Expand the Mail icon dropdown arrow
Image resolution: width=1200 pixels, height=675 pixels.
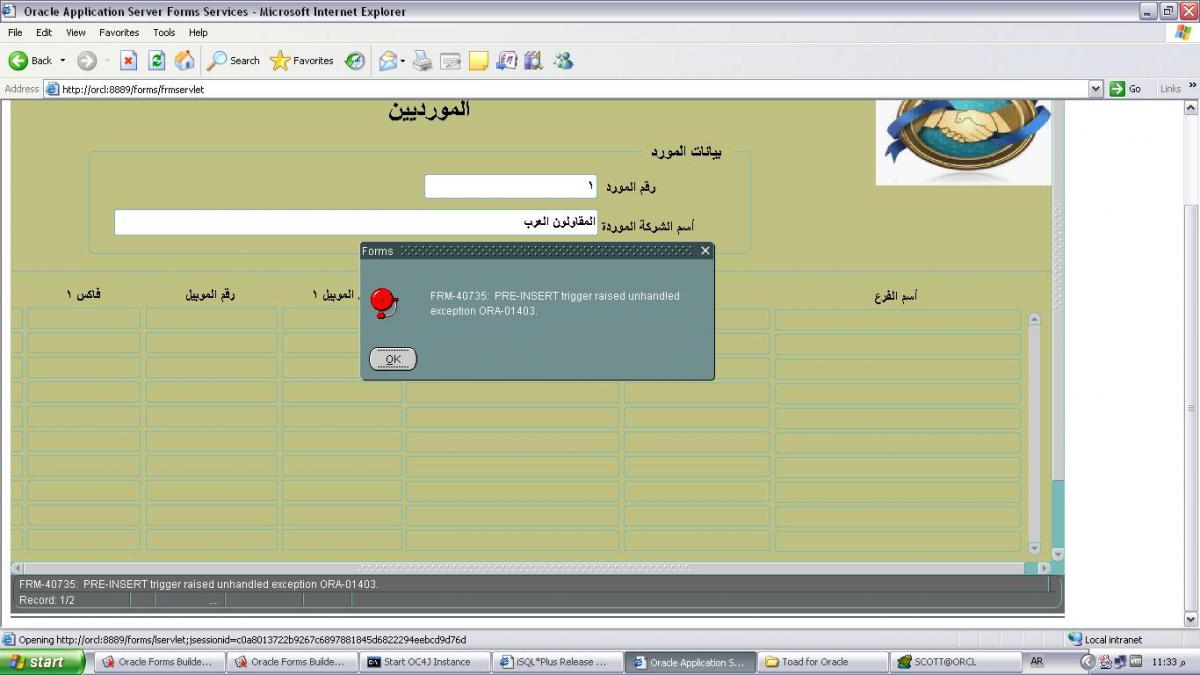403,61
